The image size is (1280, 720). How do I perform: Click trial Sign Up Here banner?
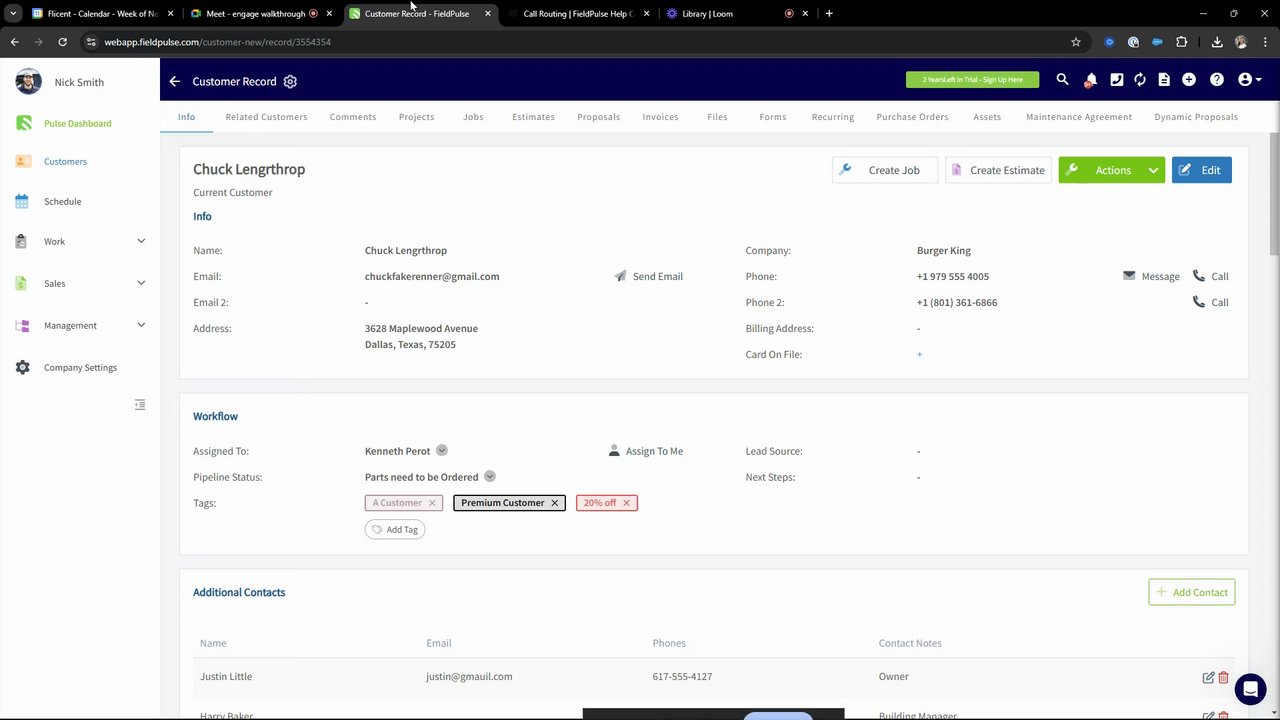click(972, 80)
